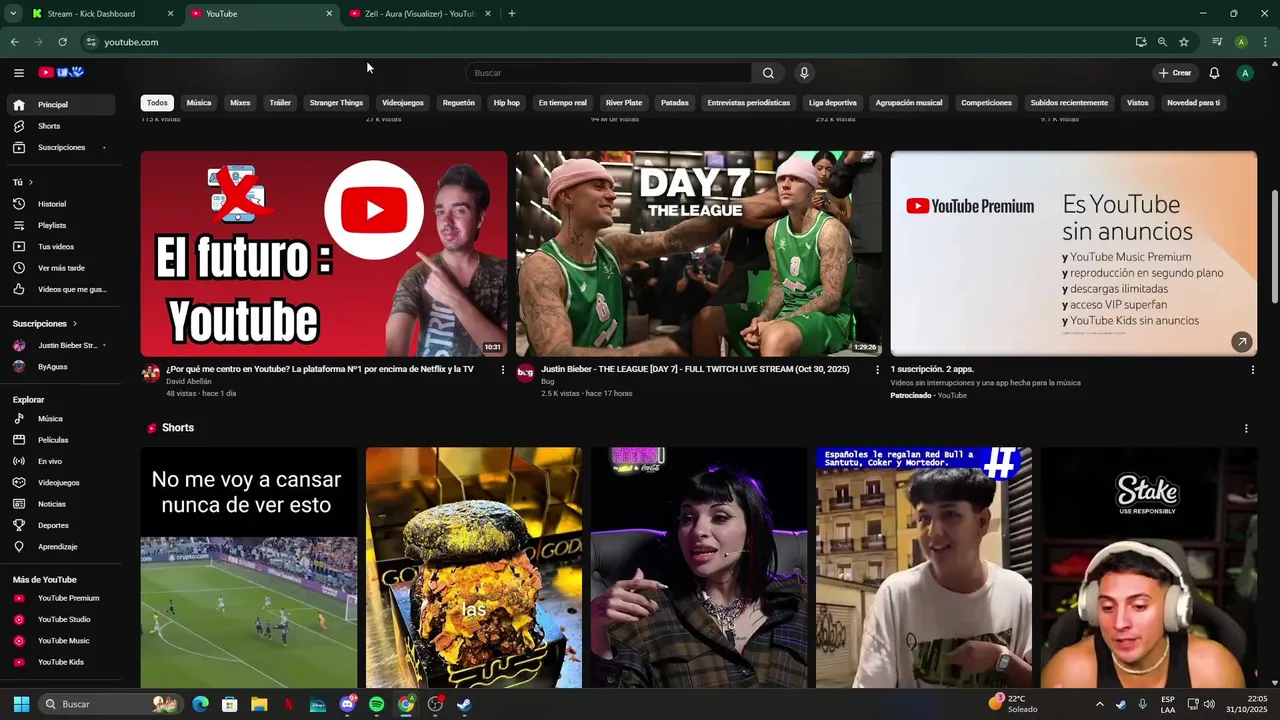Open Videojuegos under Explorar
Viewport: 1280px width, 720px height.
tap(60, 483)
